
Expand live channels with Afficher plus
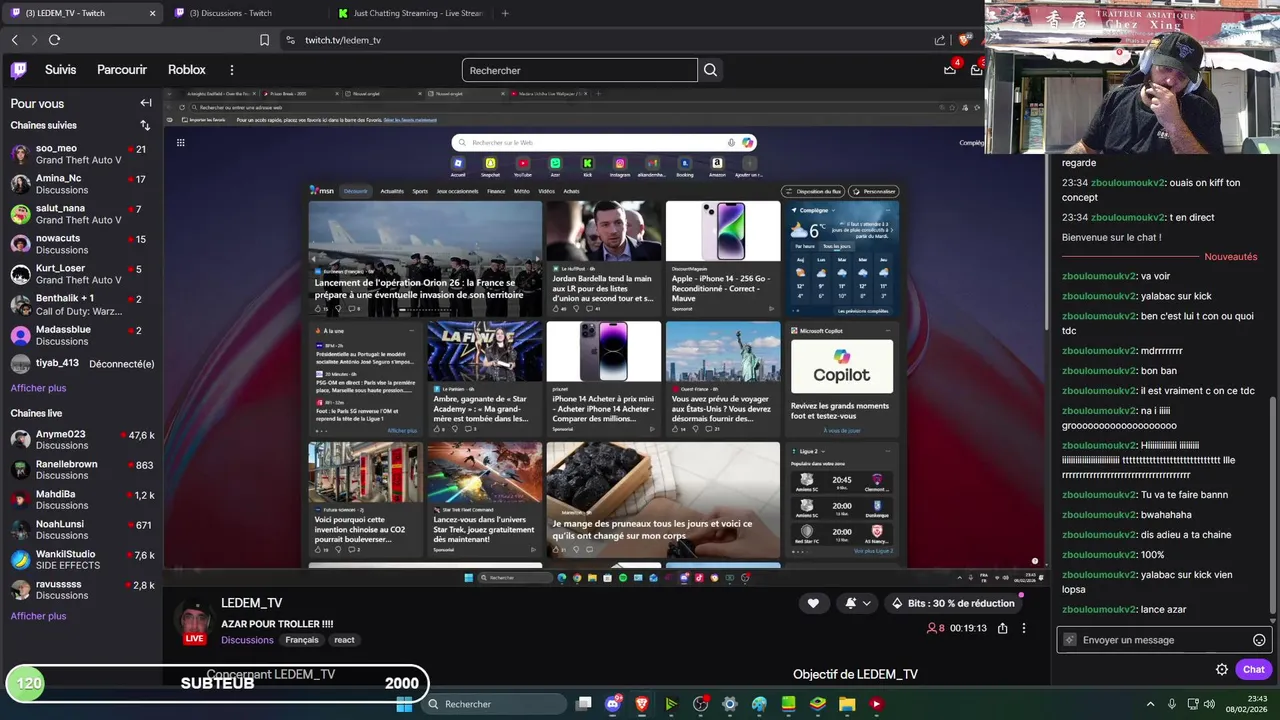38,616
